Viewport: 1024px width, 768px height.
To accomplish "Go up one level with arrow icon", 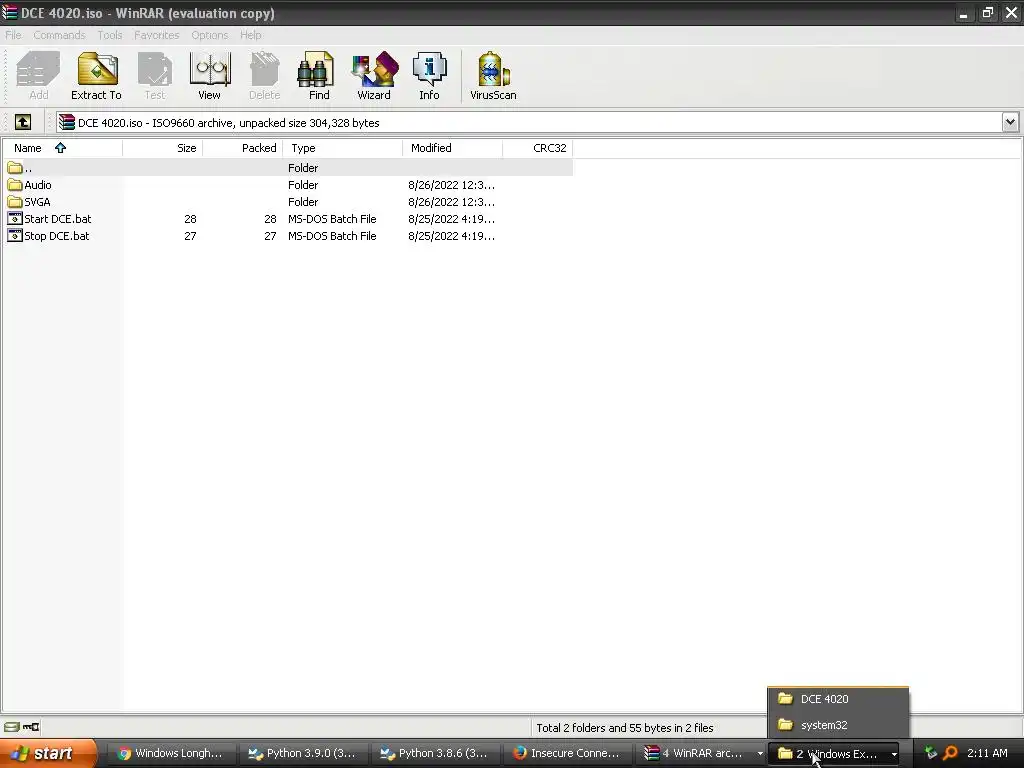I will 22,122.
